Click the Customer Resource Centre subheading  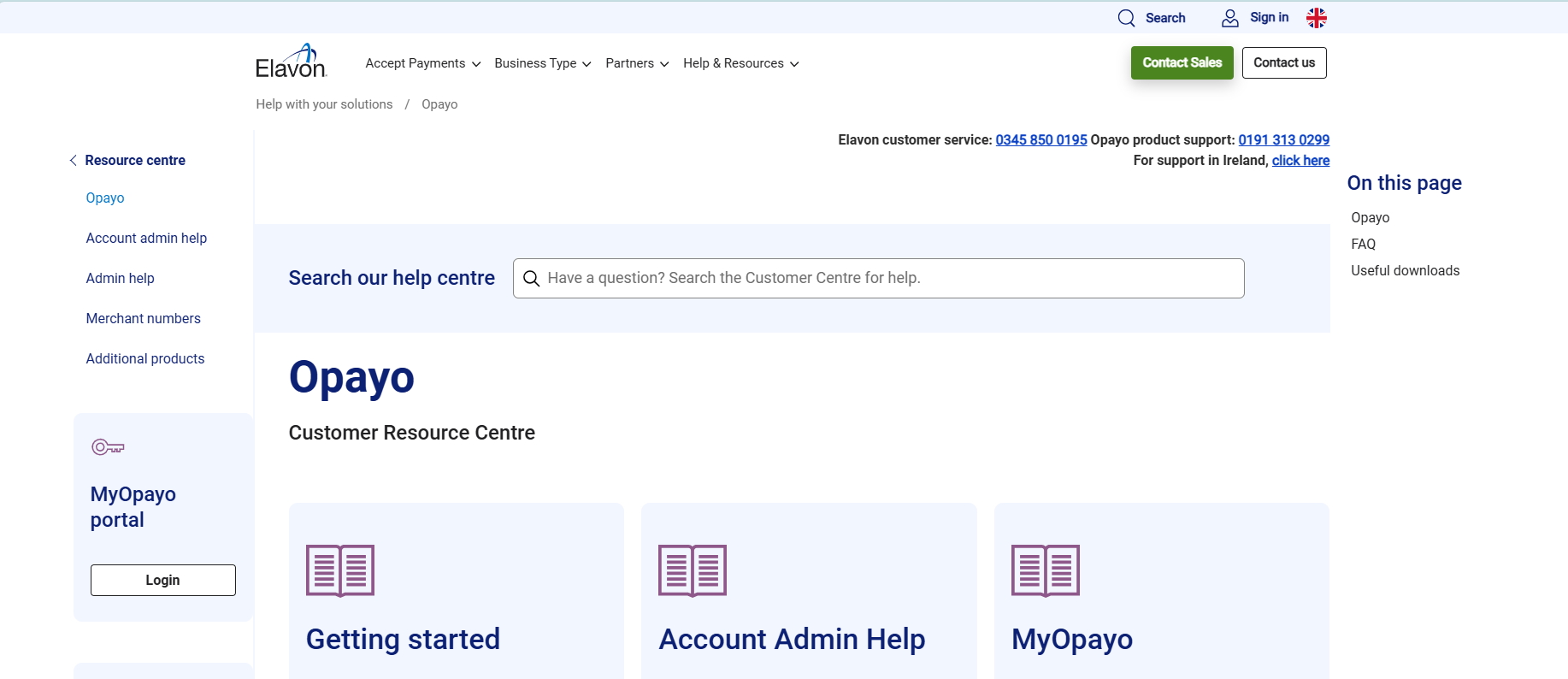pos(412,433)
